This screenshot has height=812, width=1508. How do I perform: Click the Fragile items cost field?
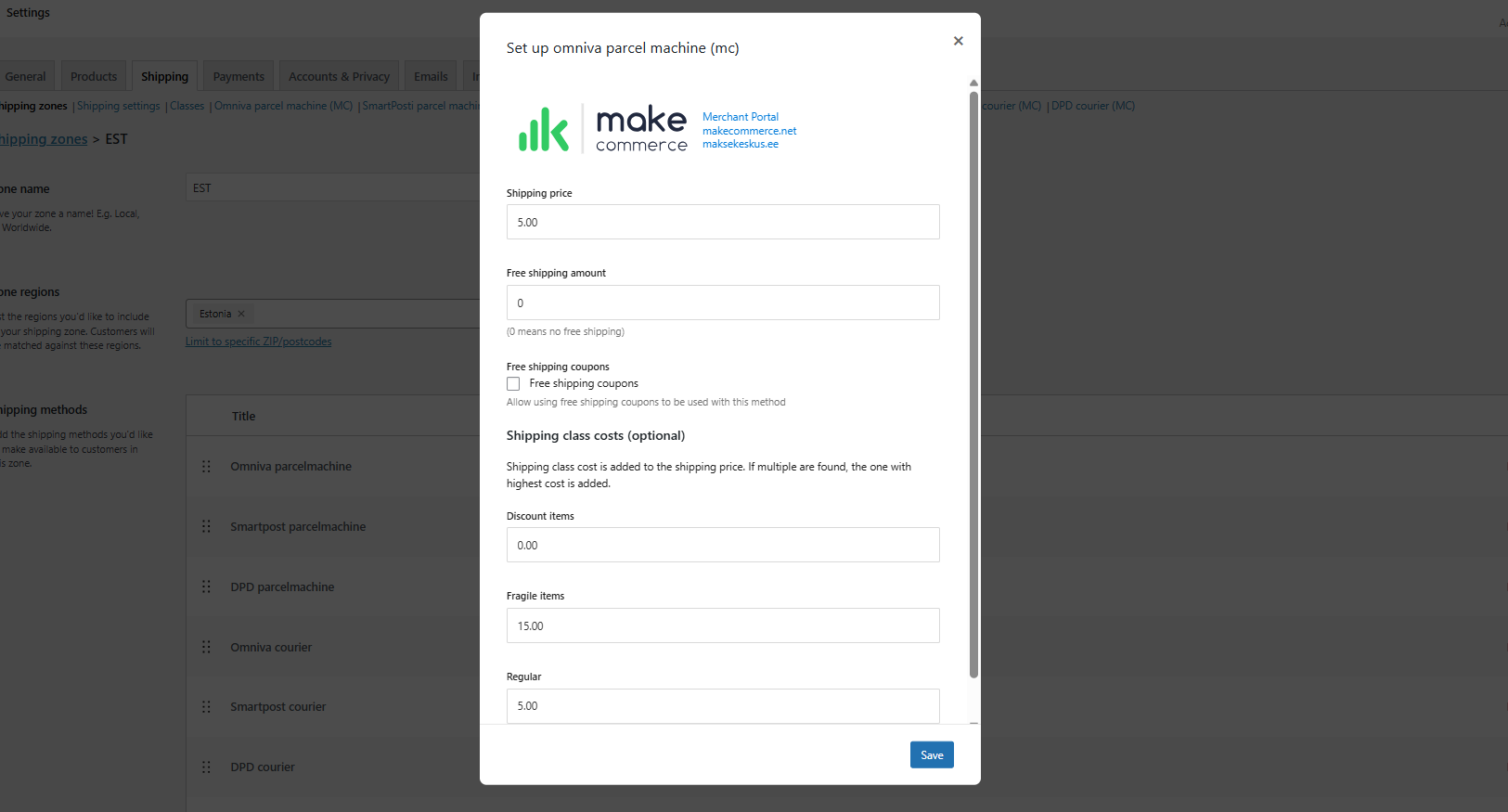pyautogui.click(x=723, y=625)
